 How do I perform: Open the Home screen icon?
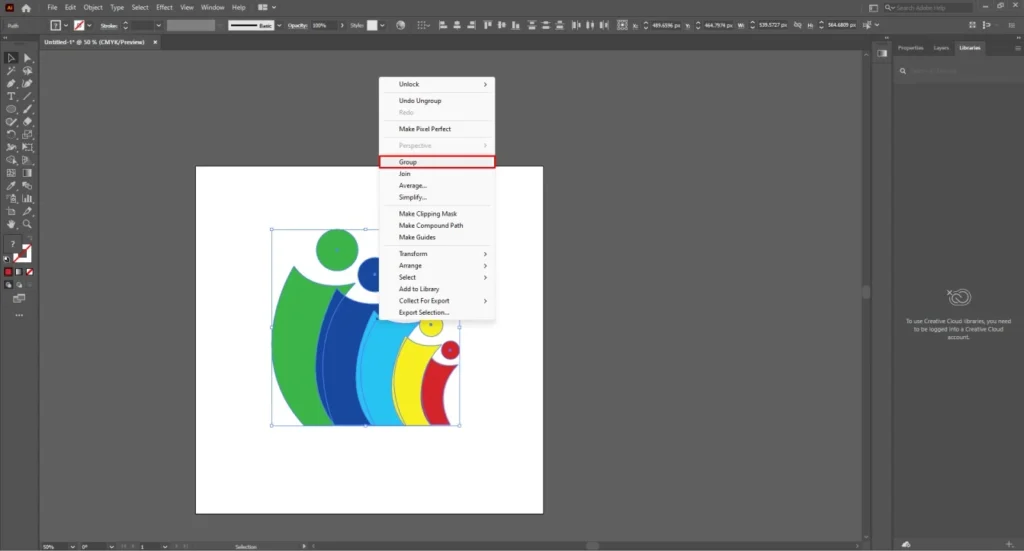click(26, 8)
